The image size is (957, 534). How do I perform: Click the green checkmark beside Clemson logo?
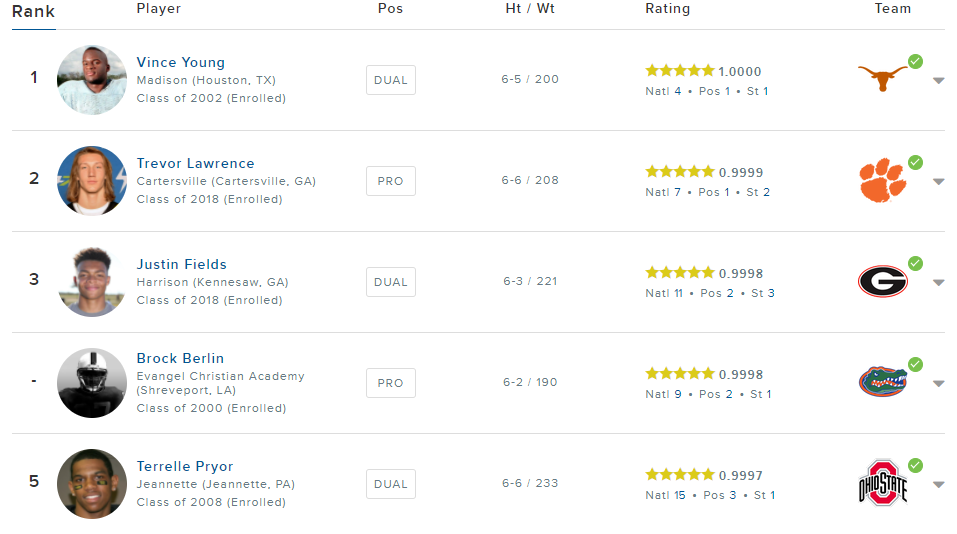pos(915,162)
